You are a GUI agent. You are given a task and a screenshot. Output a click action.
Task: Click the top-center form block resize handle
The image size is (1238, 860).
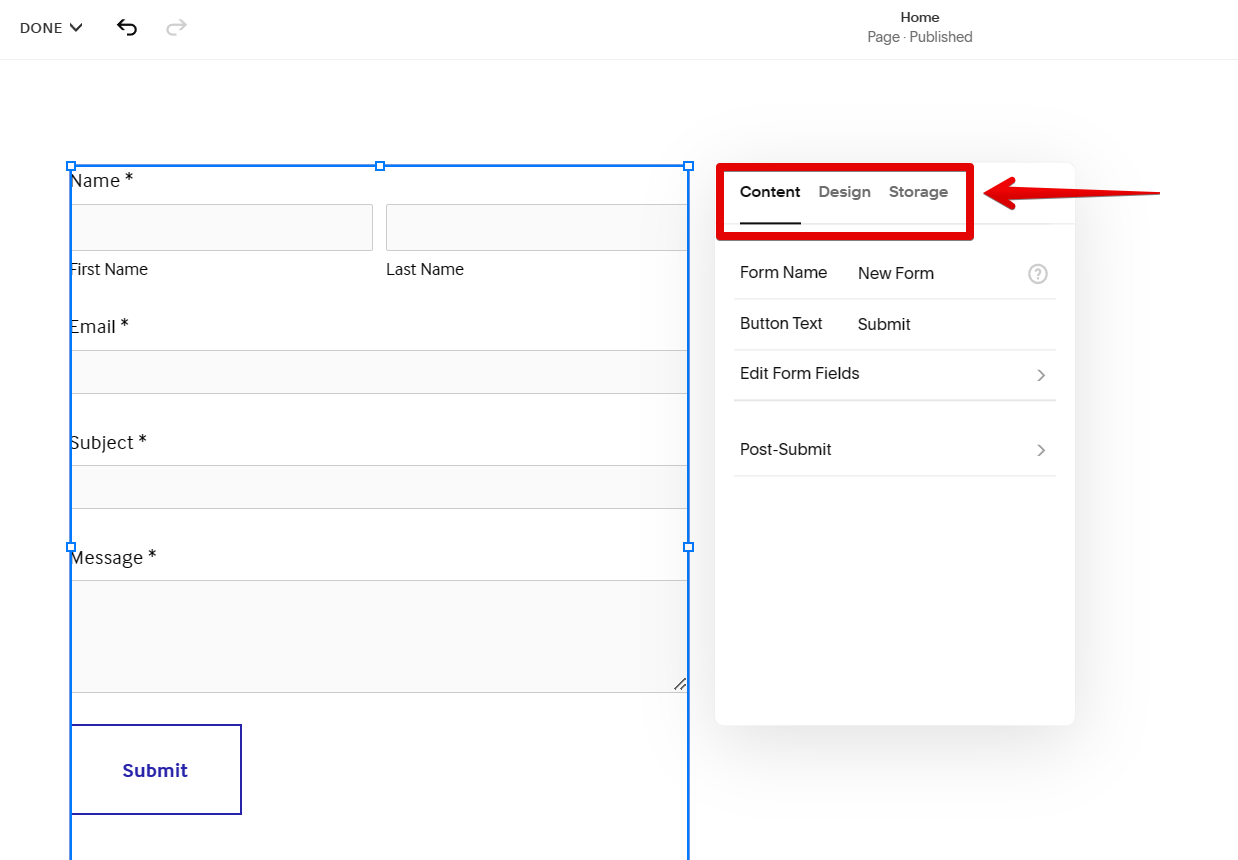point(380,166)
